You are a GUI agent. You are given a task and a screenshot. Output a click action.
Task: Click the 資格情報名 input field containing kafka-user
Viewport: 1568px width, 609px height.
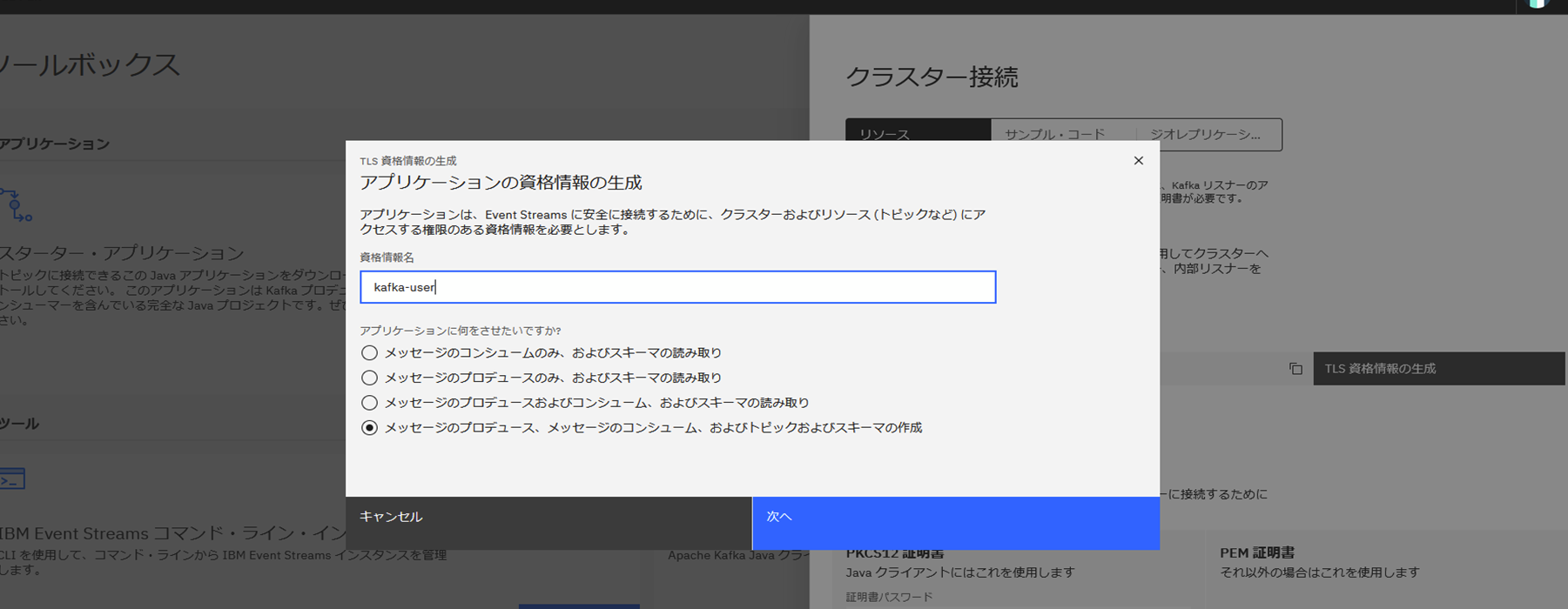tap(677, 287)
